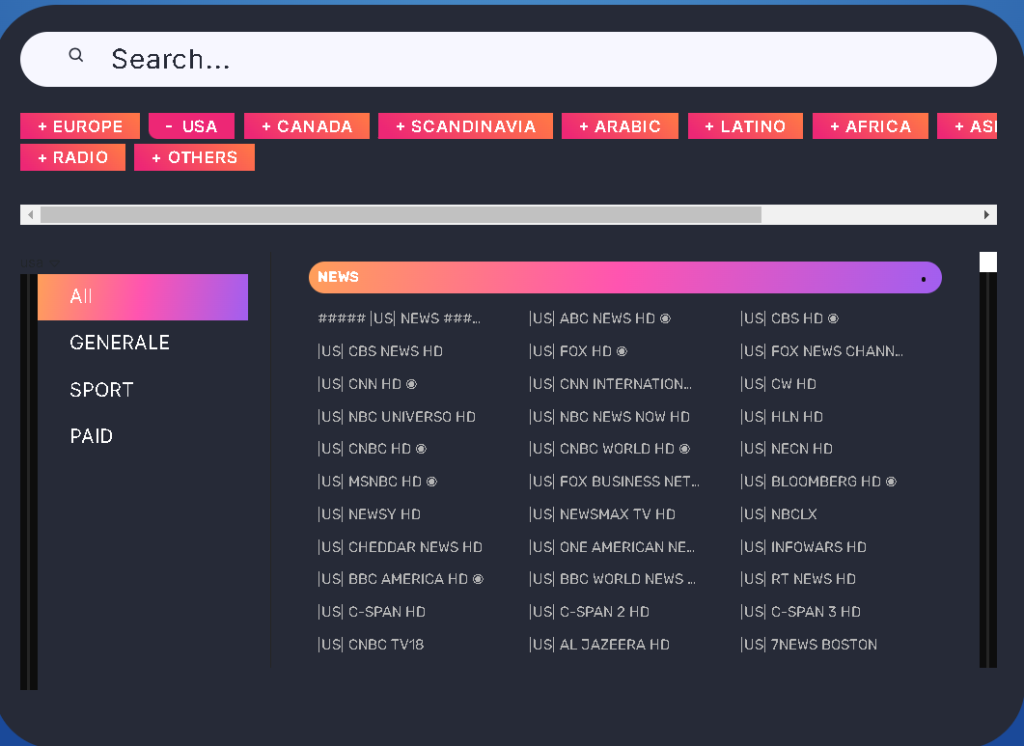Open the '|US| FOX HD' channel
Viewport: 1024px width, 746px height.
(x=578, y=351)
